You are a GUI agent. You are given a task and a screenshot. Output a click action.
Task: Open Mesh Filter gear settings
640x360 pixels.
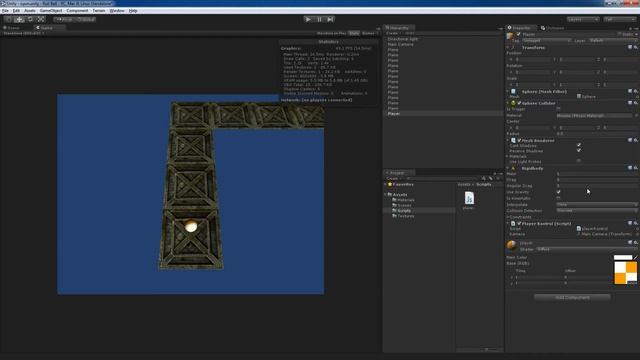coord(636,91)
